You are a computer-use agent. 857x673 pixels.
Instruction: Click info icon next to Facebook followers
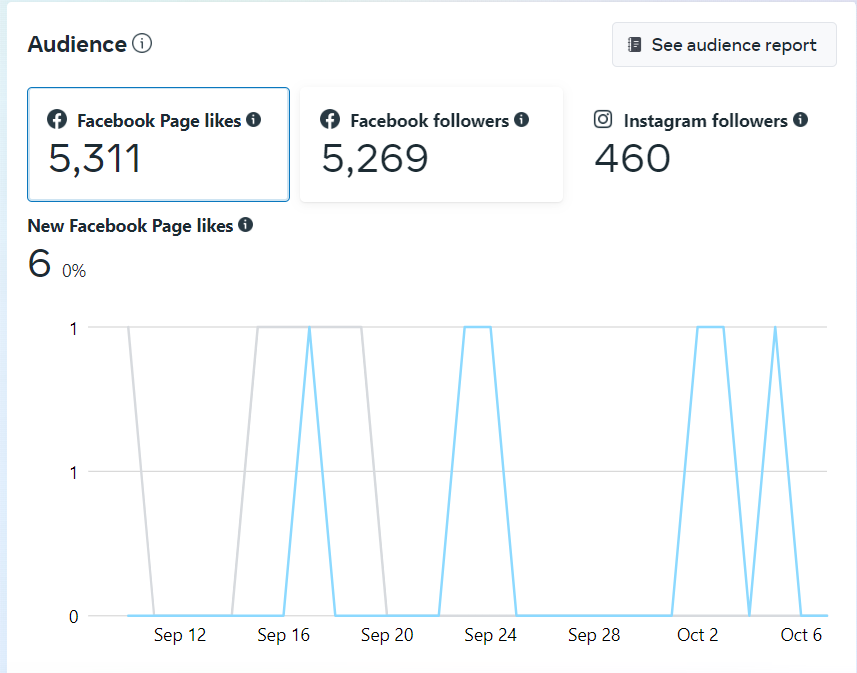[521, 120]
